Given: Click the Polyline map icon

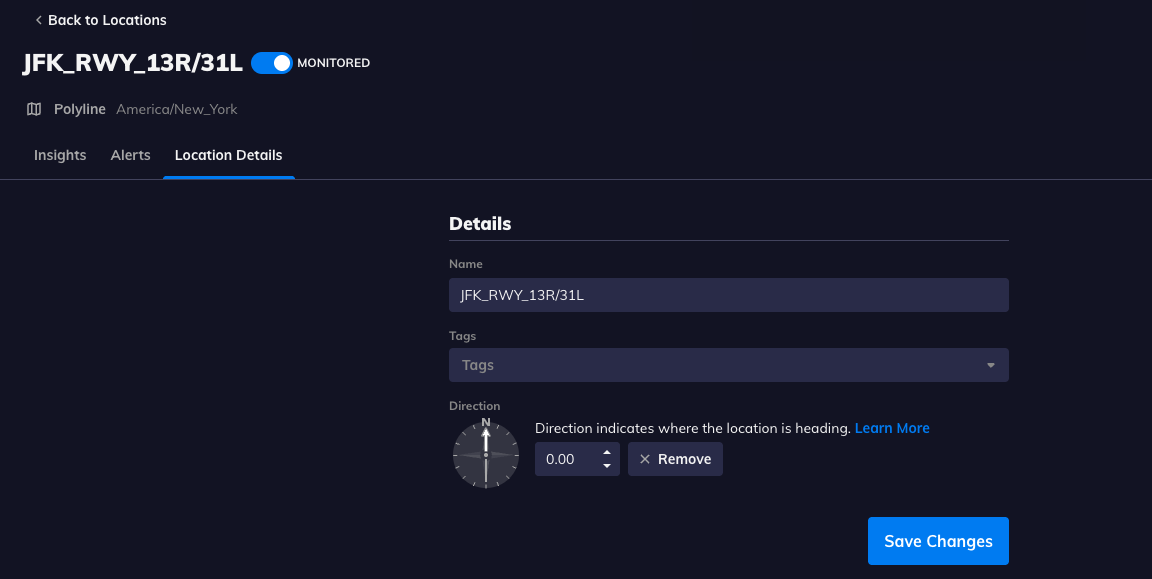Looking at the screenshot, I should coord(34,109).
